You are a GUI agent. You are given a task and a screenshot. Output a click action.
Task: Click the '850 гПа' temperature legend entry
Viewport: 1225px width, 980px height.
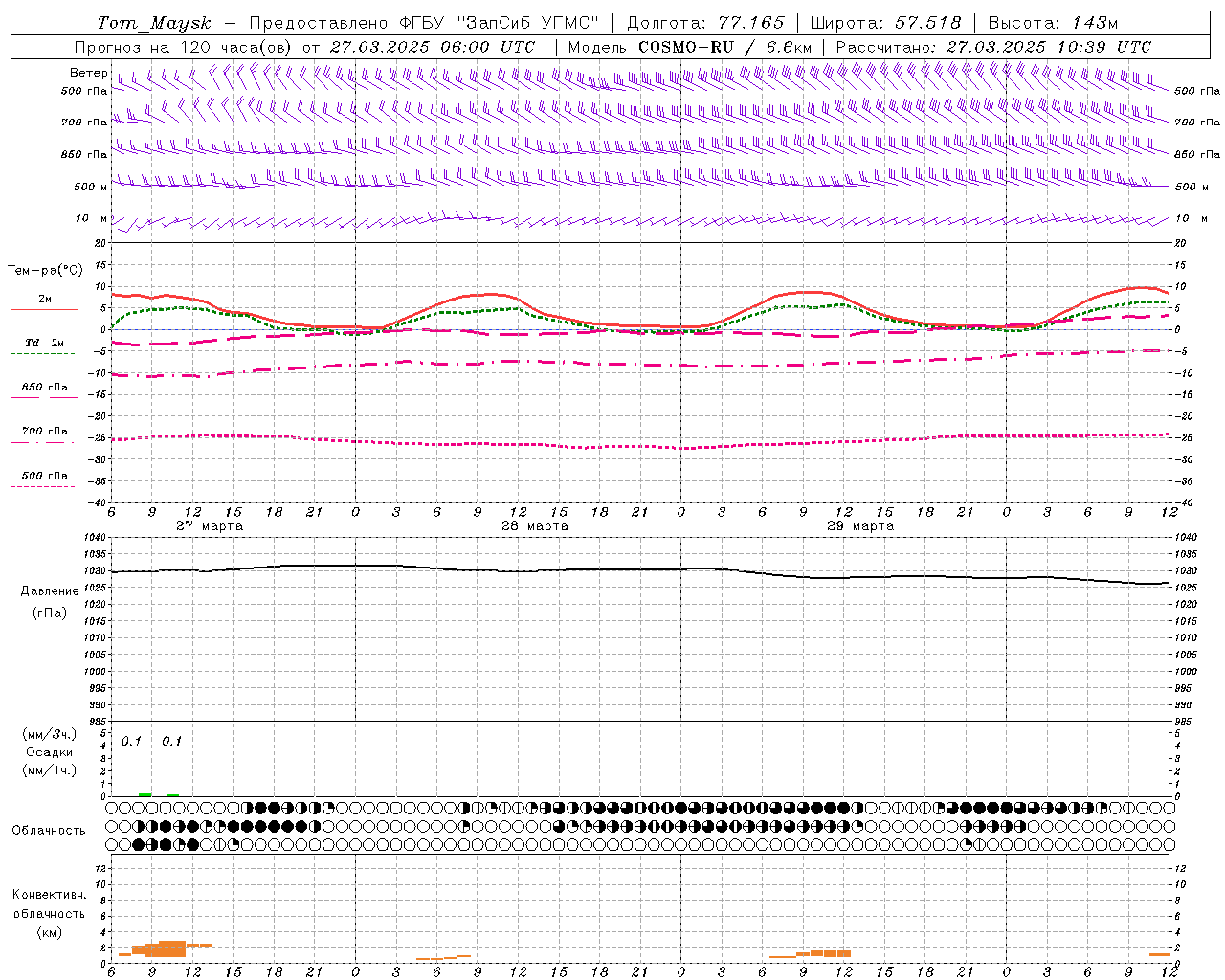pos(45,387)
